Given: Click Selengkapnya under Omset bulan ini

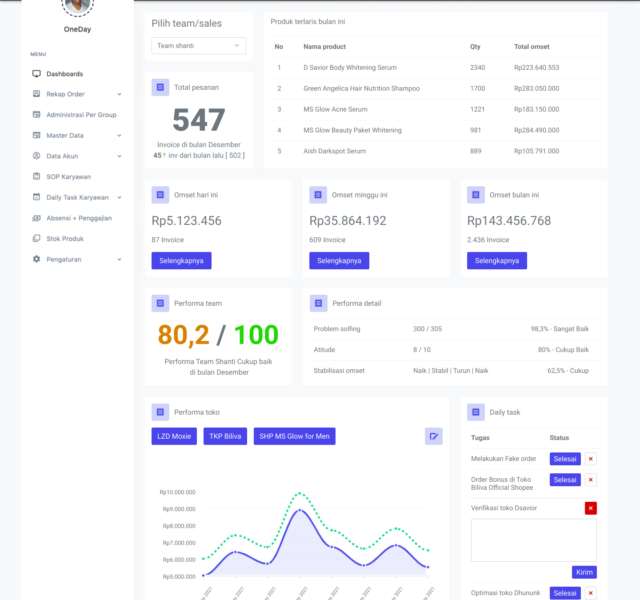Looking at the screenshot, I should tap(497, 260).
